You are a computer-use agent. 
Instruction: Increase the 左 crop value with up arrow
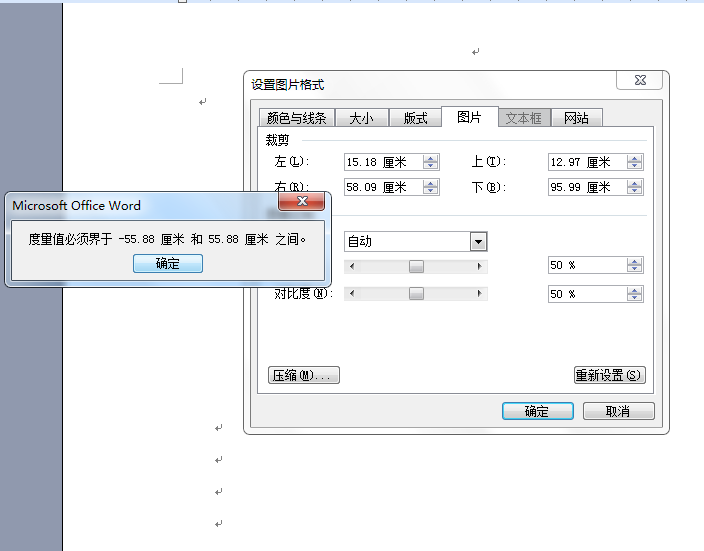431,159
